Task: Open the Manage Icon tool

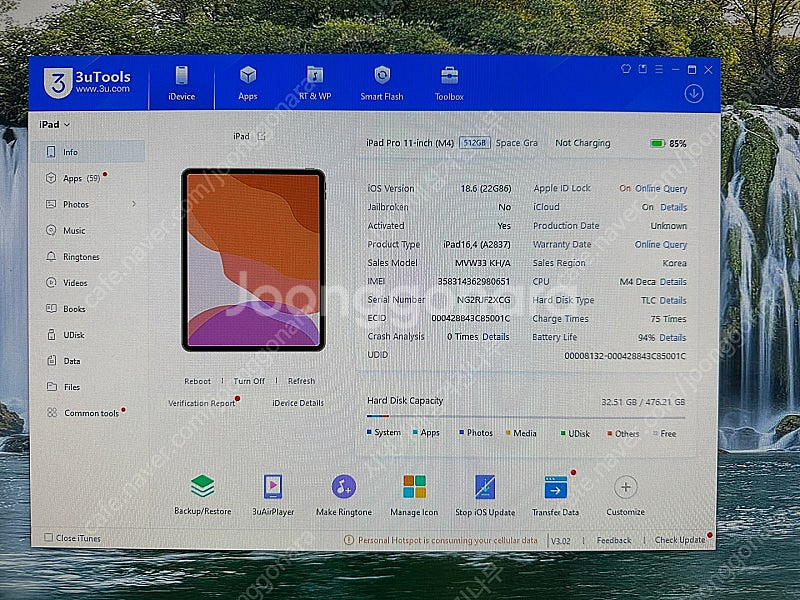Action: tap(414, 494)
